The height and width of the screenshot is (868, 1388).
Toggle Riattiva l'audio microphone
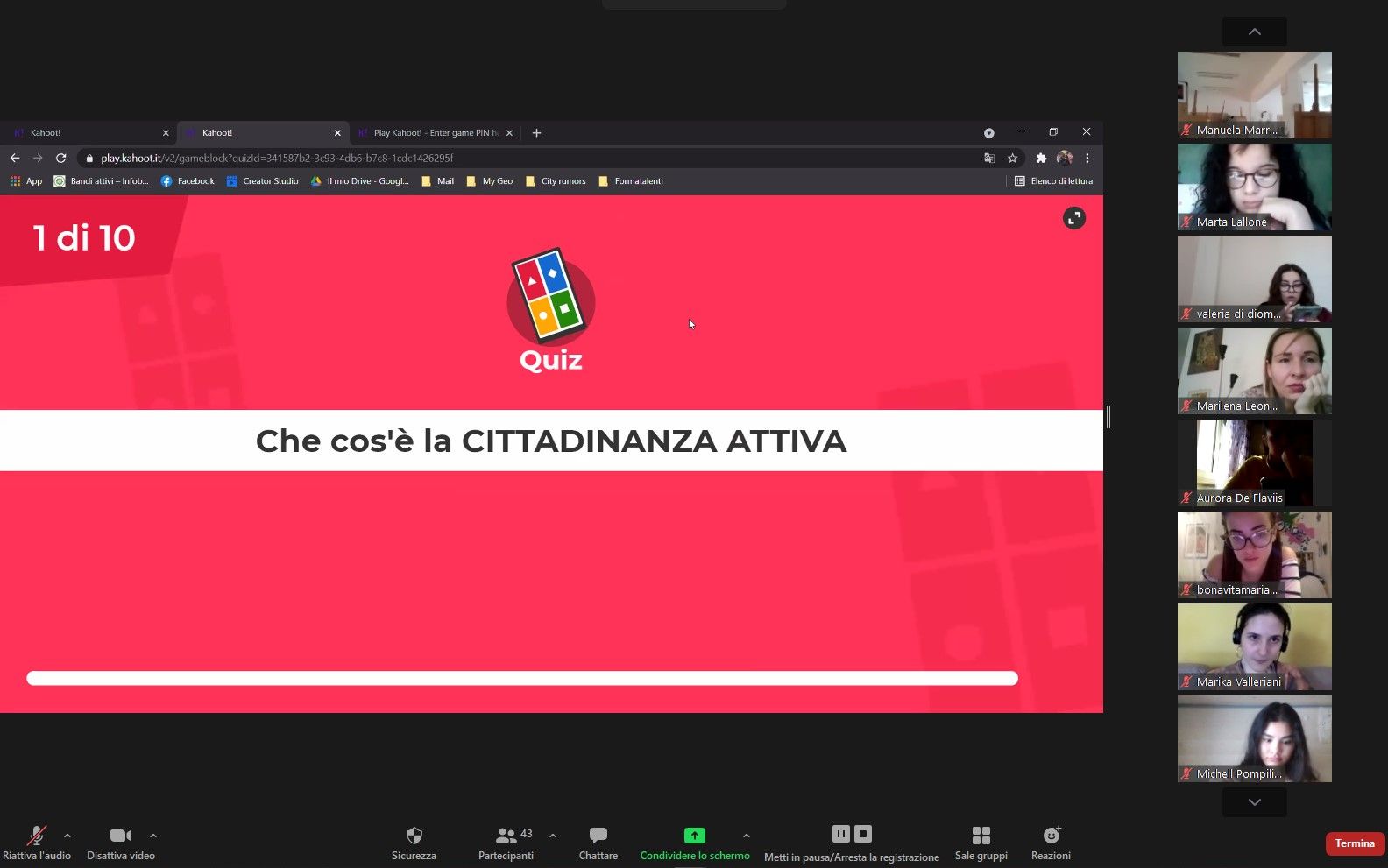coord(36,836)
